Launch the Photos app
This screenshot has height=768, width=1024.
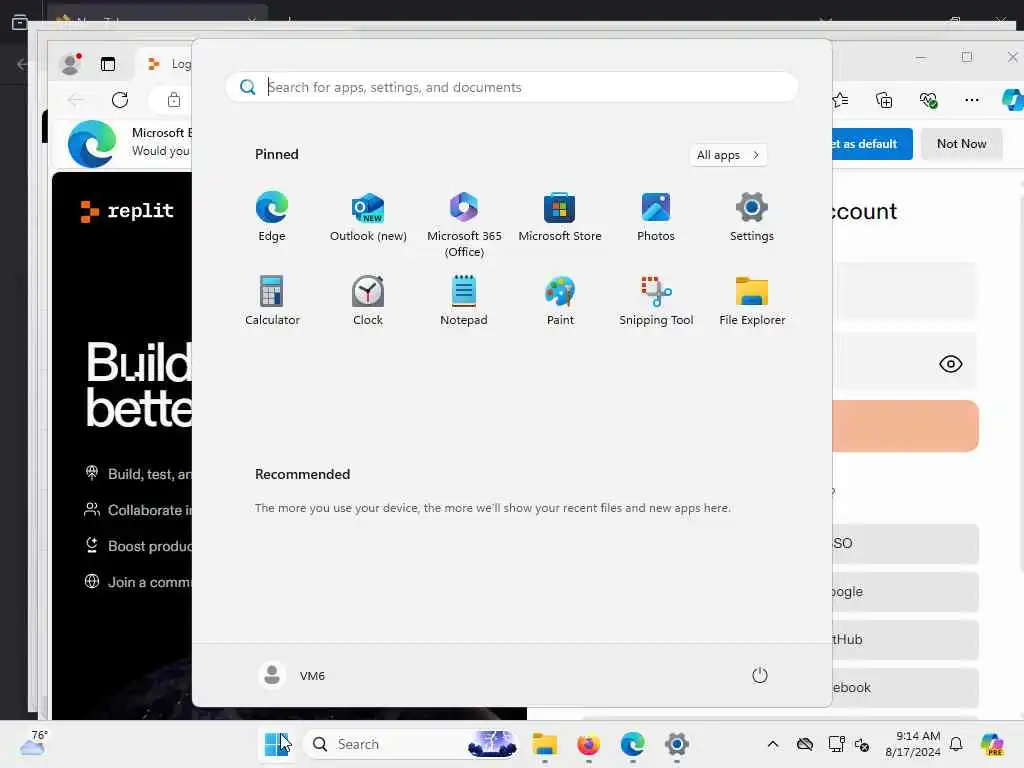[656, 217]
